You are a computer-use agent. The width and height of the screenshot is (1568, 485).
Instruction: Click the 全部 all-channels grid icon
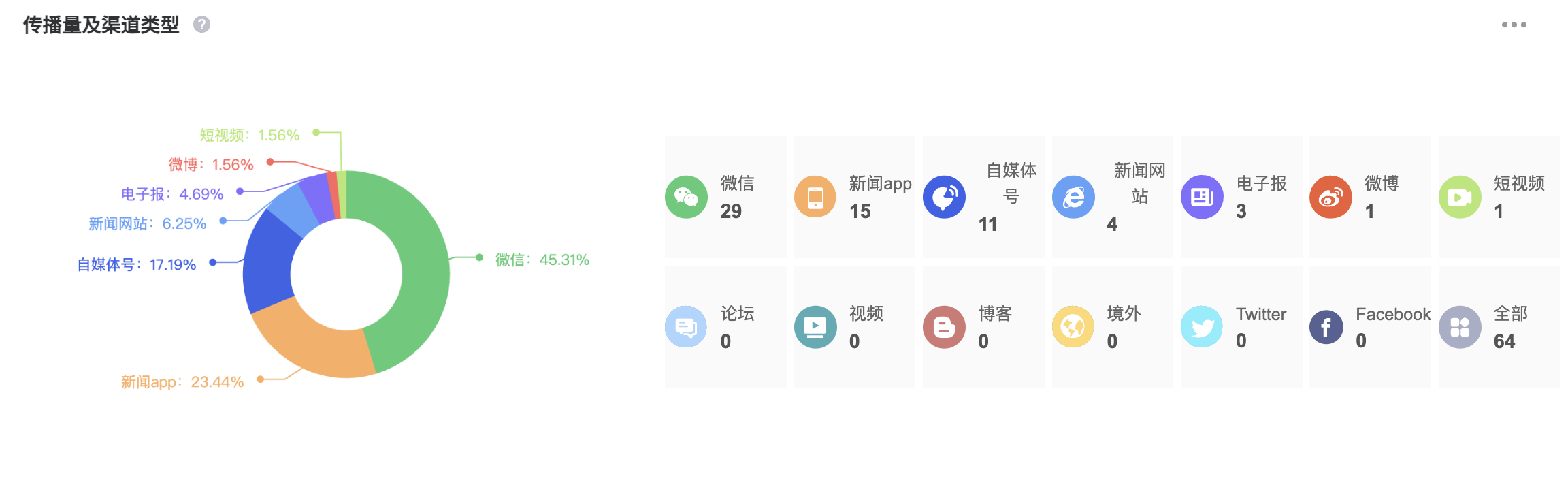coord(1460,327)
